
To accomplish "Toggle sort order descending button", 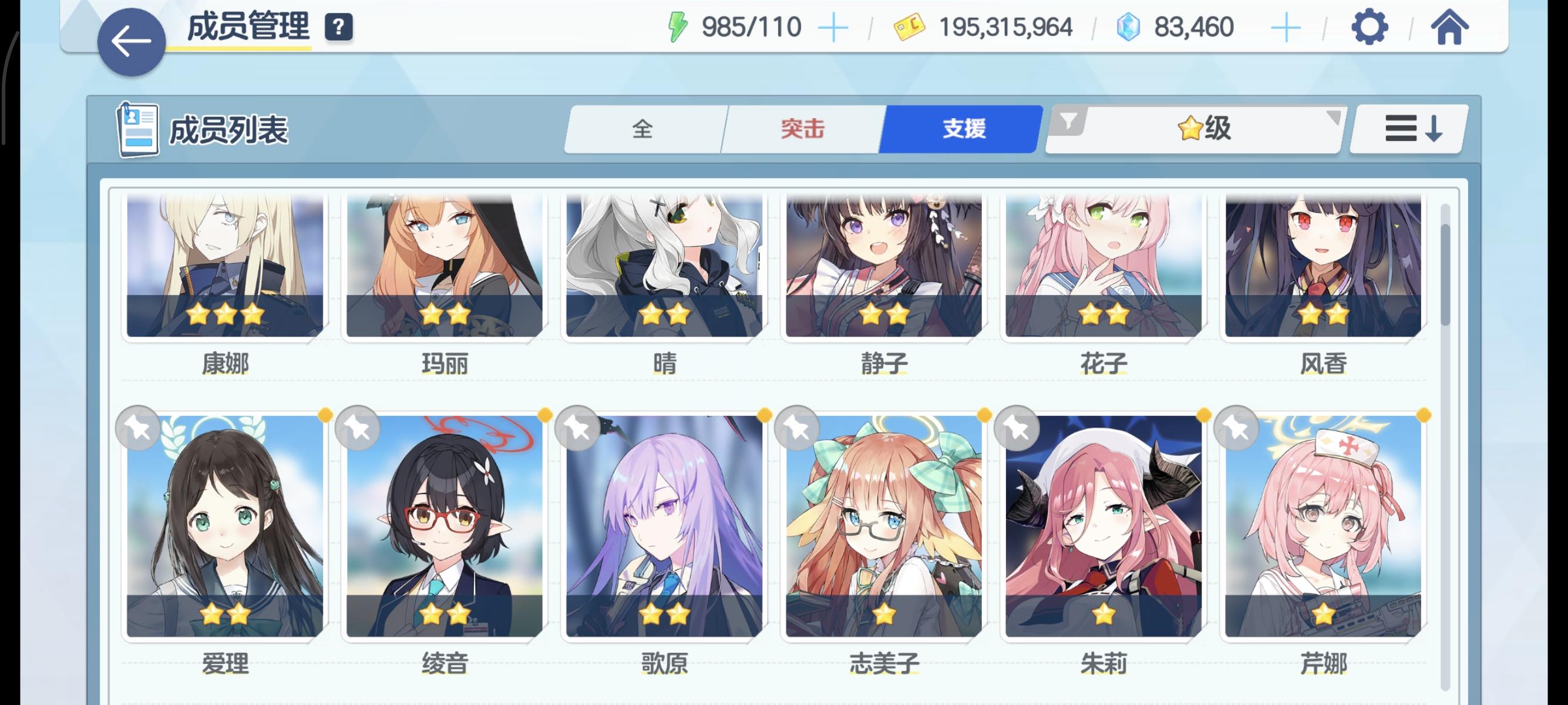I will [x=1410, y=129].
